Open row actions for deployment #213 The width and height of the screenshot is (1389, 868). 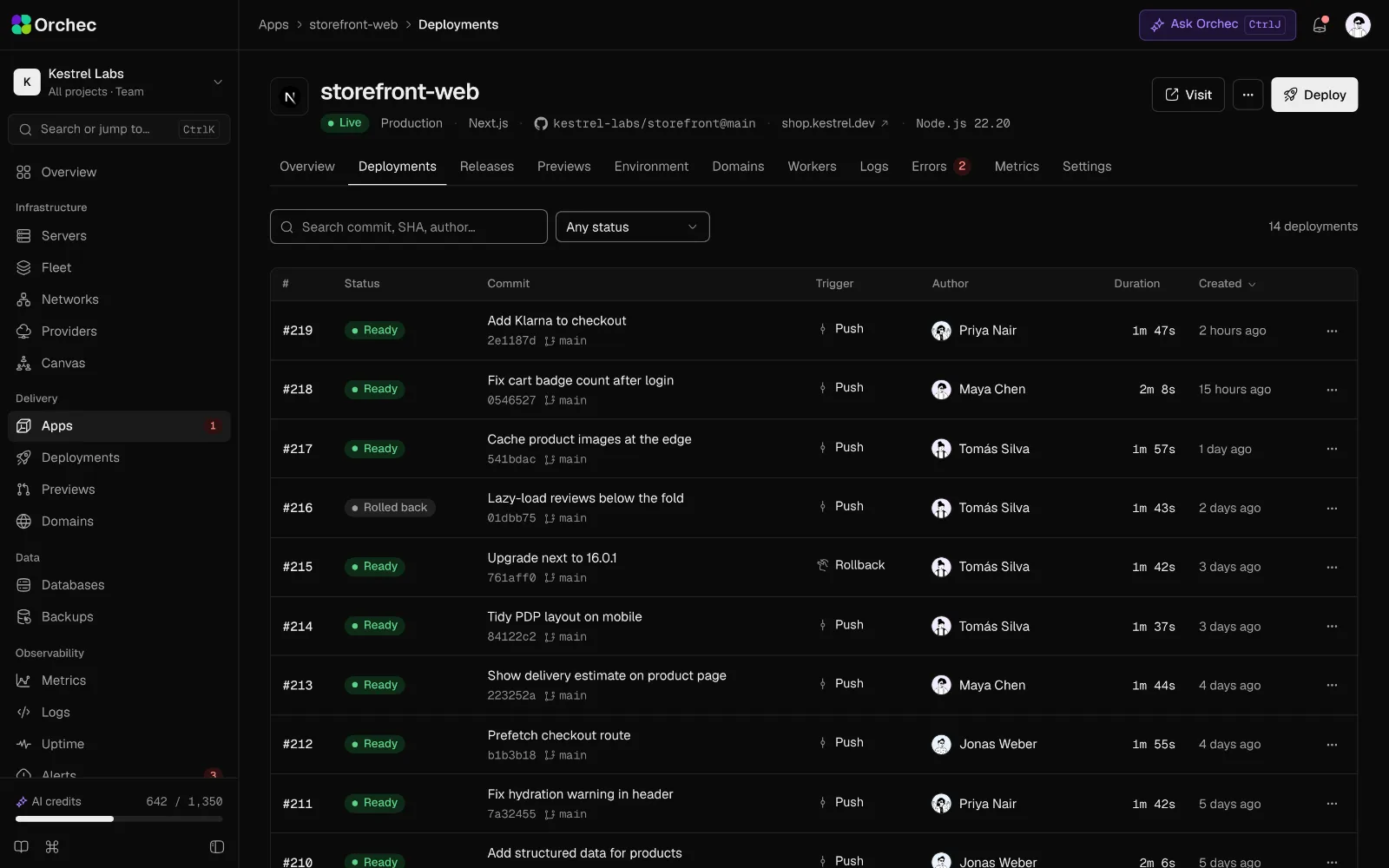click(x=1332, y=685)
